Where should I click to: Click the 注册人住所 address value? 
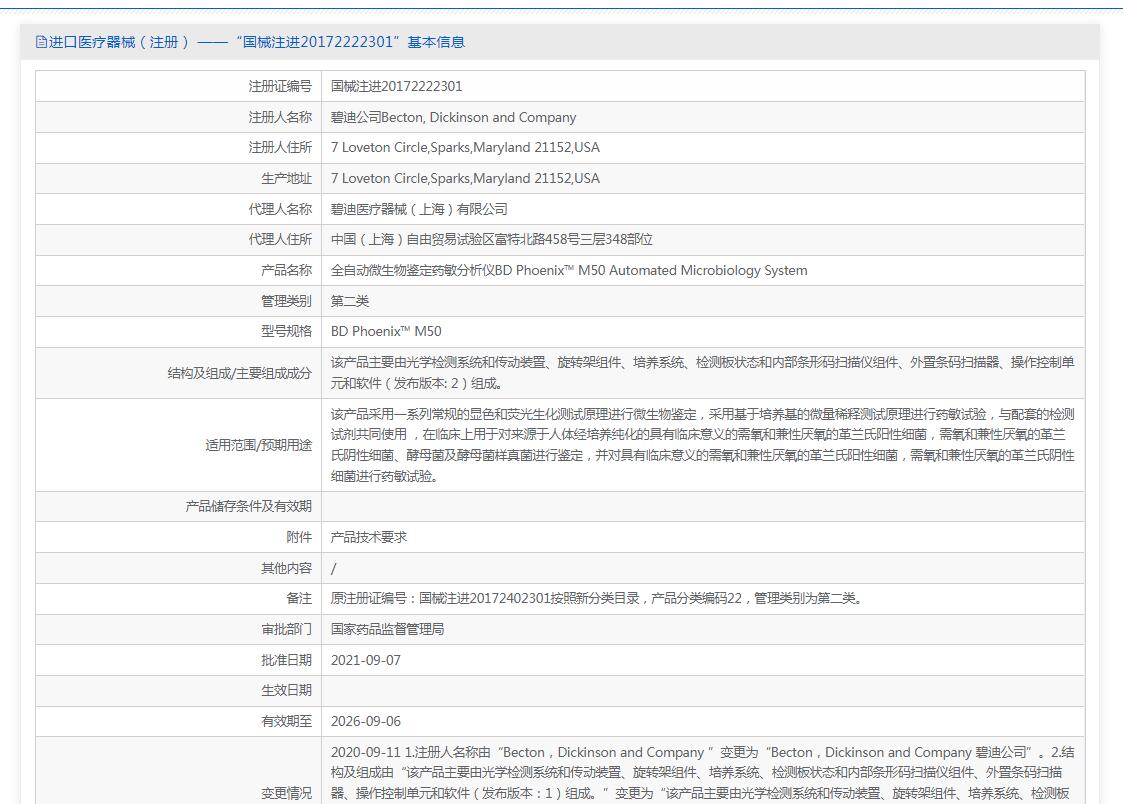pyautogui.click(x=465, y=148)
